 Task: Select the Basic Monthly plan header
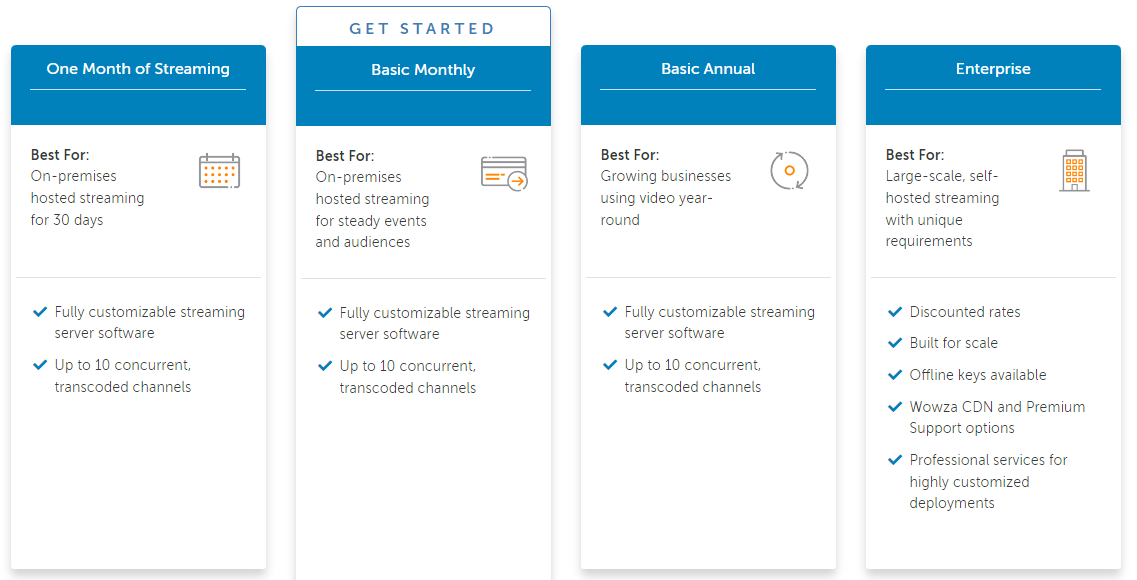pos(423,70)
